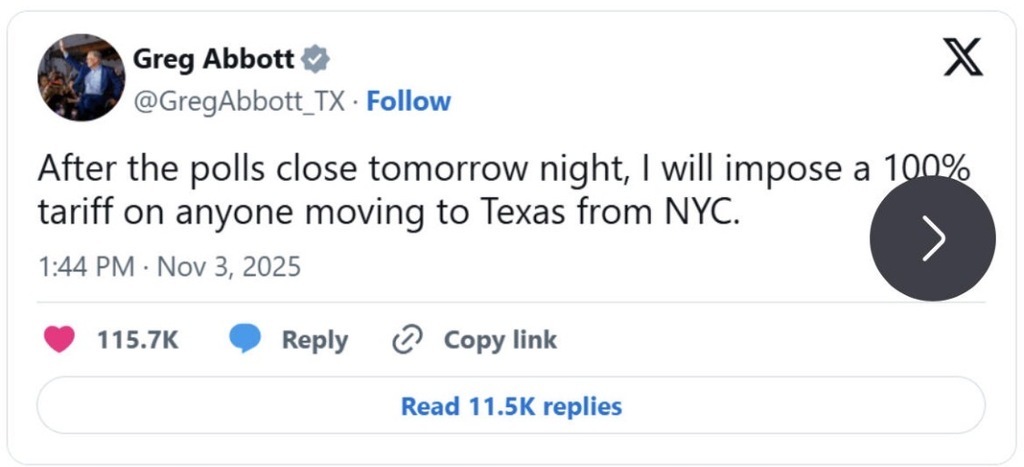Click the 115.7K likes count

(138, 340)
